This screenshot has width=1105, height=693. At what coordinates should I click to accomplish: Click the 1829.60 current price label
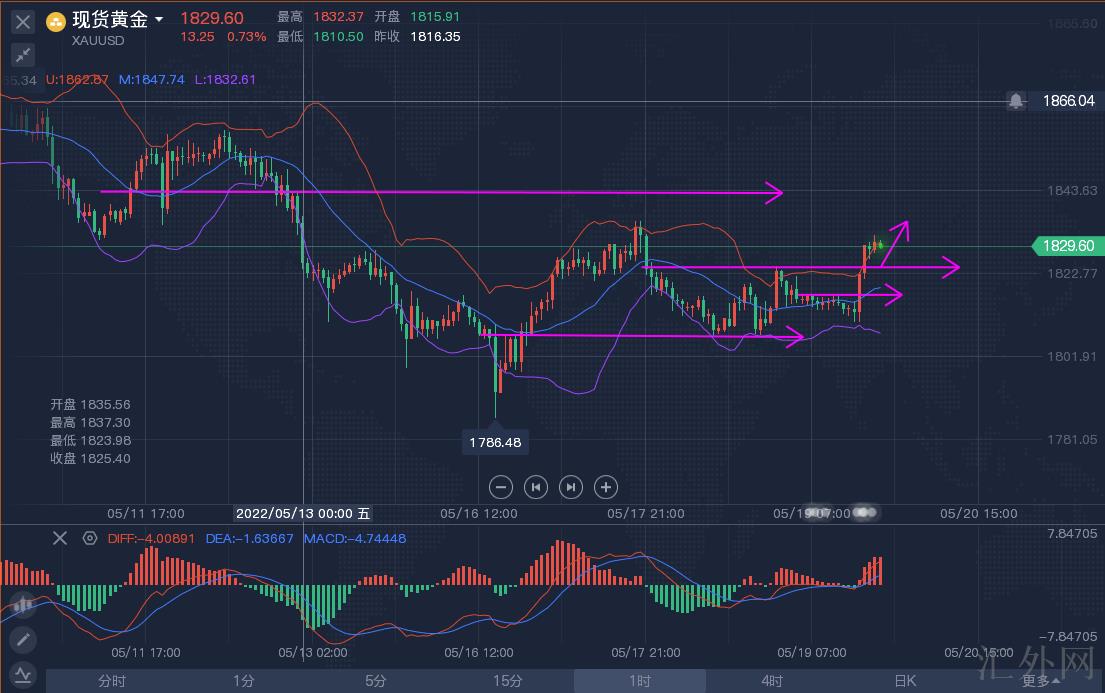(x=1068, y=246)
